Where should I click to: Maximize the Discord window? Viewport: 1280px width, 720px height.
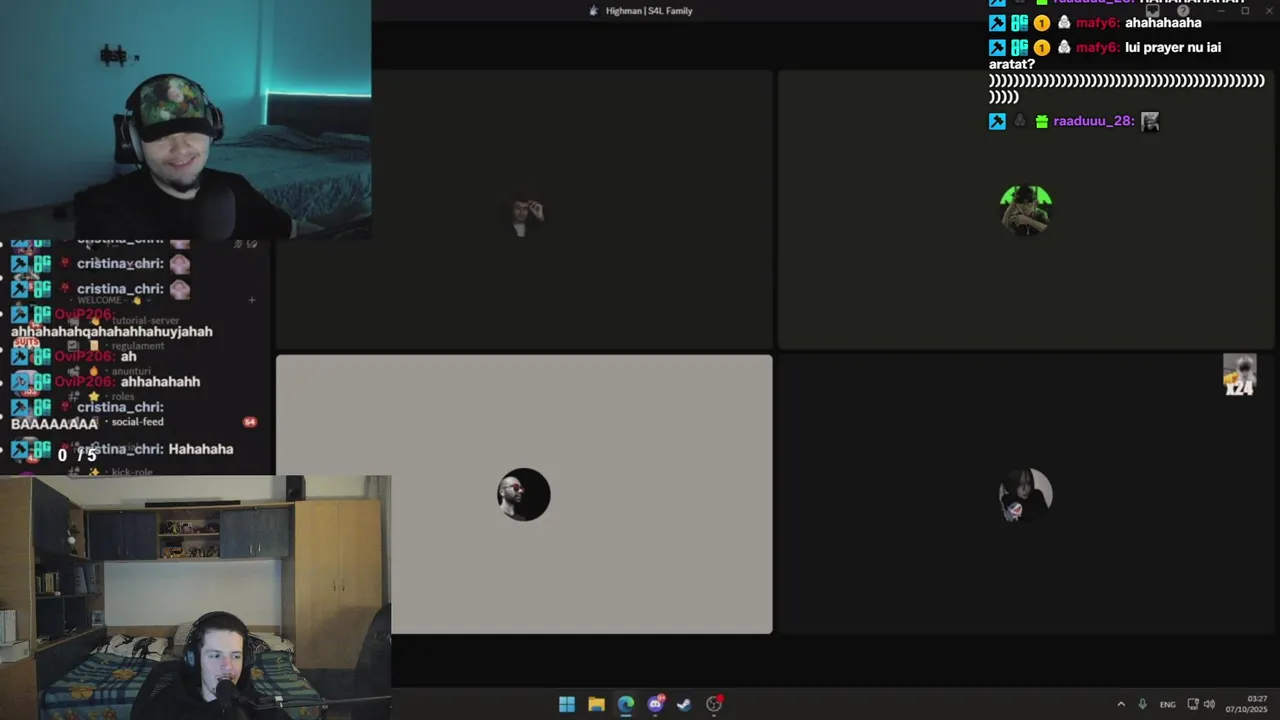[x=1245, y=11]
